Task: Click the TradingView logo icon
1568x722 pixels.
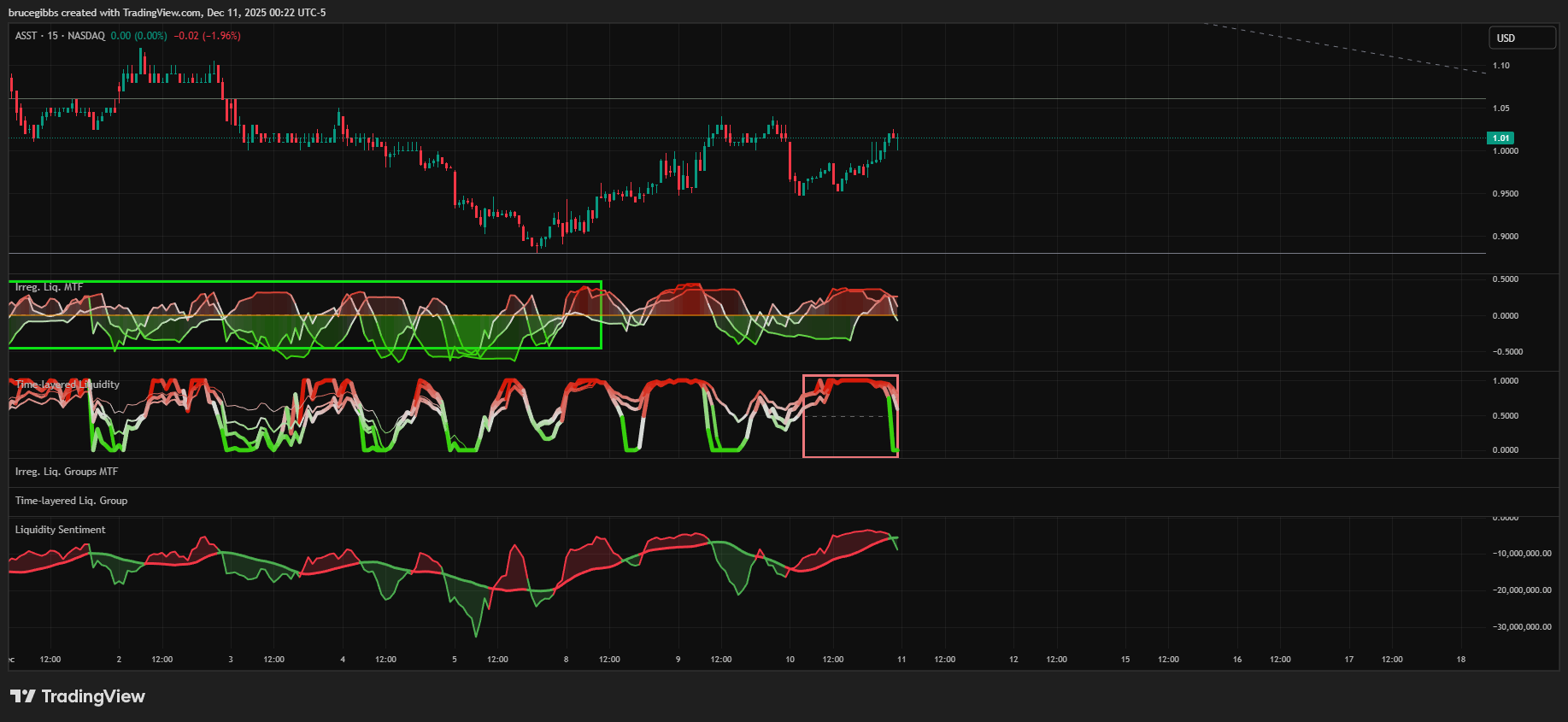Action: pos(23,696)
